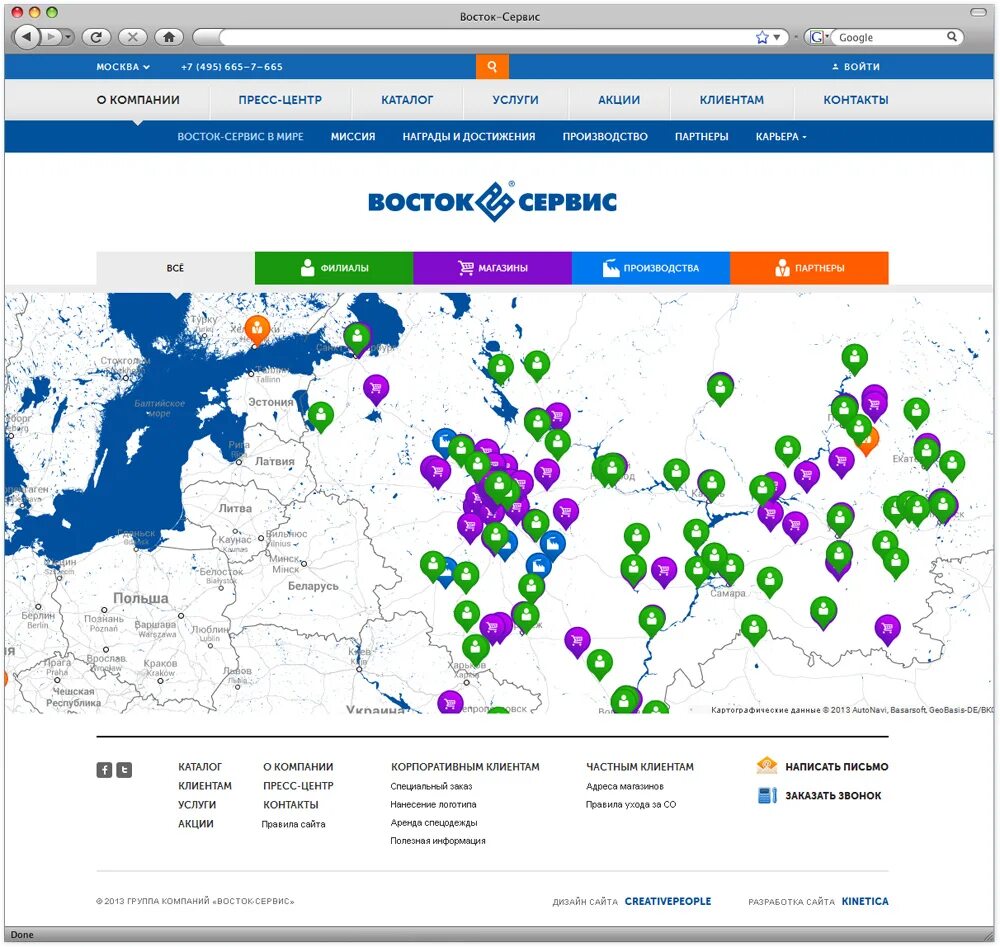Screen dimensions: 1000x947
Task: Click Награды и достижения submenu link
Action: click(469, 136)
